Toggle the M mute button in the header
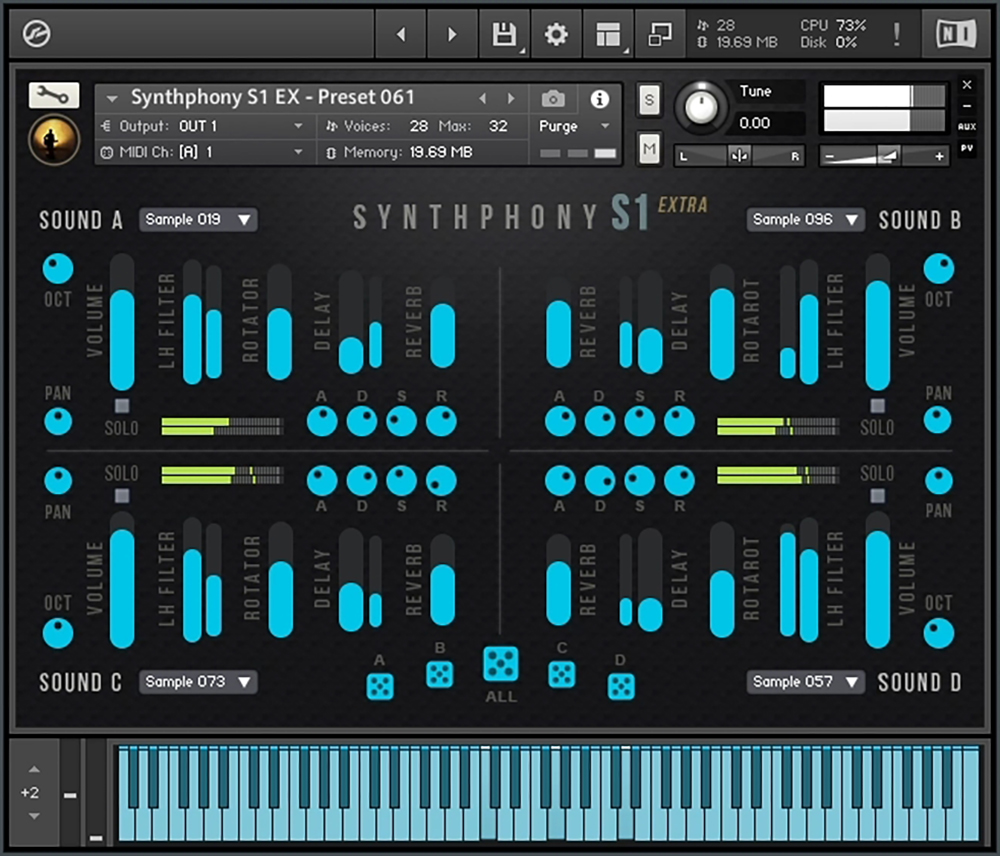This screenshot has height=856, width=1000. point(649,149)
